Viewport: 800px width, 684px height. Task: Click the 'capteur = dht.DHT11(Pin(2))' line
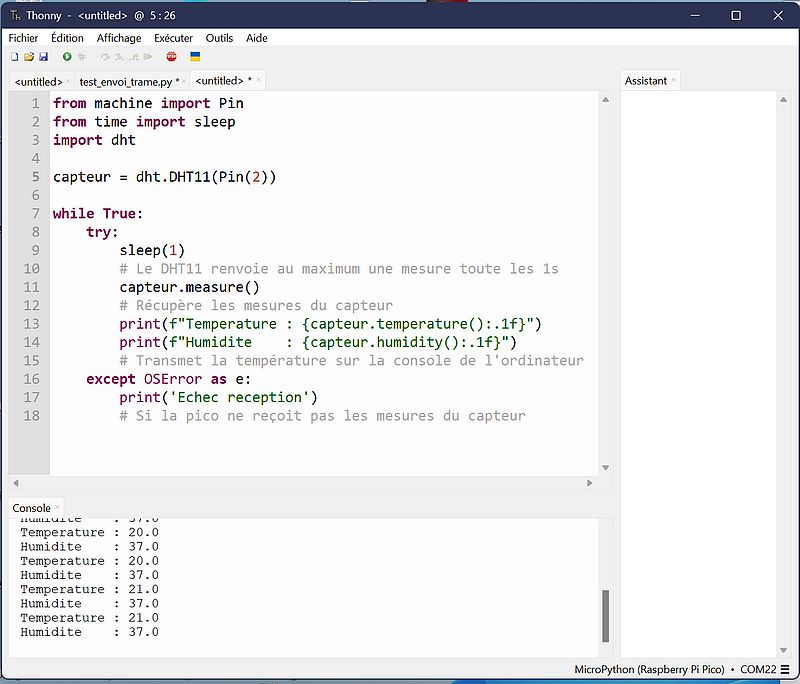click(164, 177)
